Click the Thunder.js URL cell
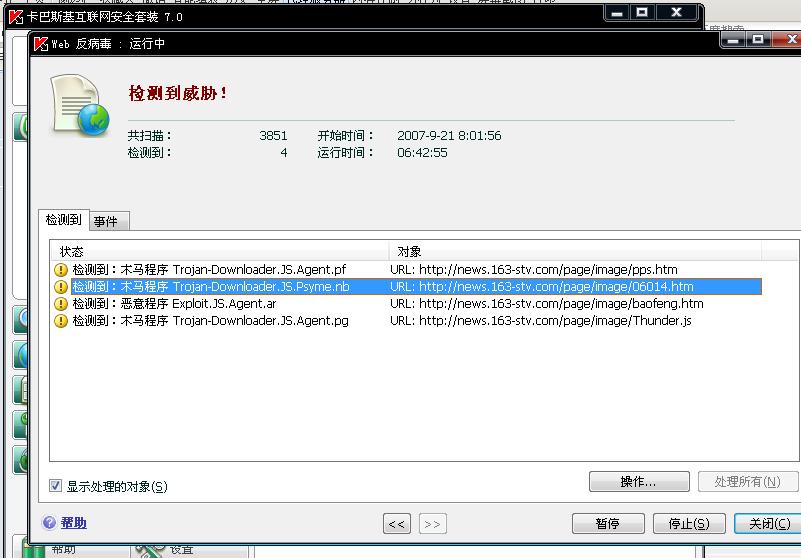 (x=540, y=320)
